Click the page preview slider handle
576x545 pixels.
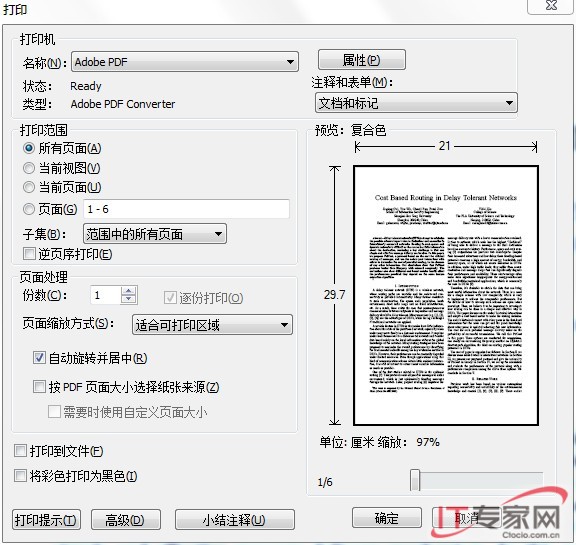(415, 480)
